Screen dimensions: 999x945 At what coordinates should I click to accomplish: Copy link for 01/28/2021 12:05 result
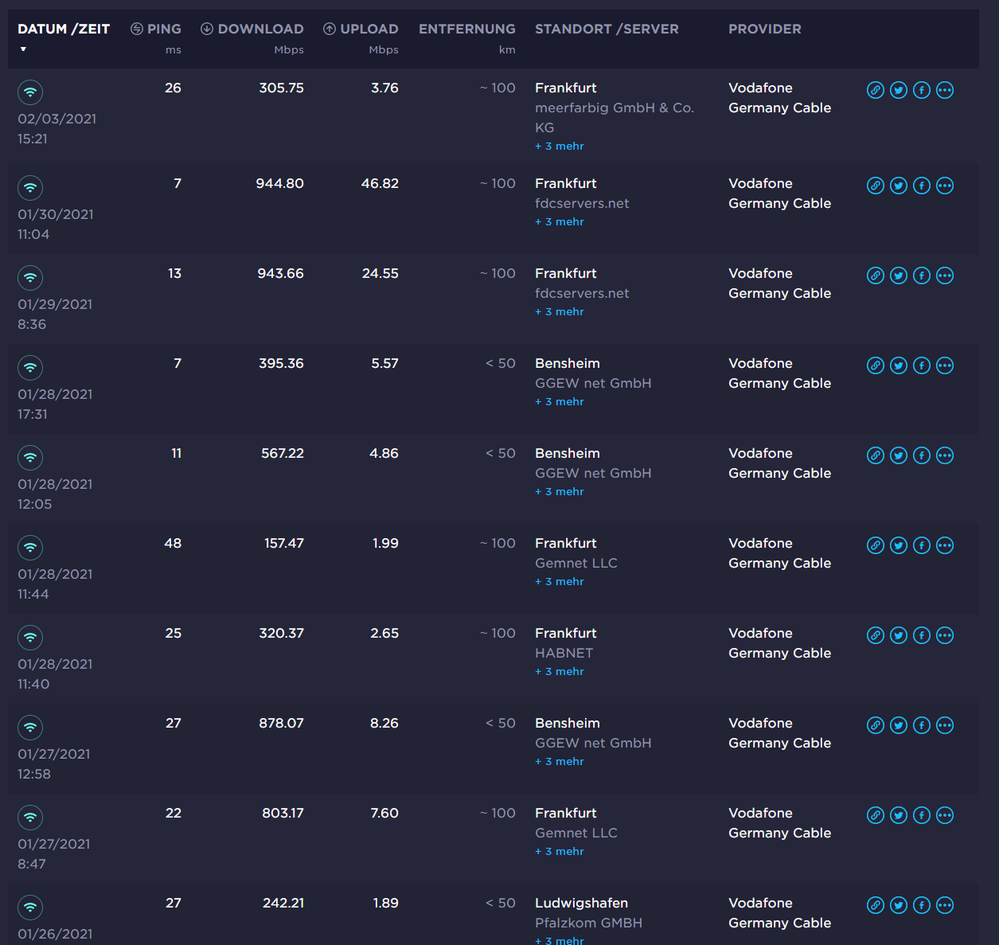[x=875, y=455]
